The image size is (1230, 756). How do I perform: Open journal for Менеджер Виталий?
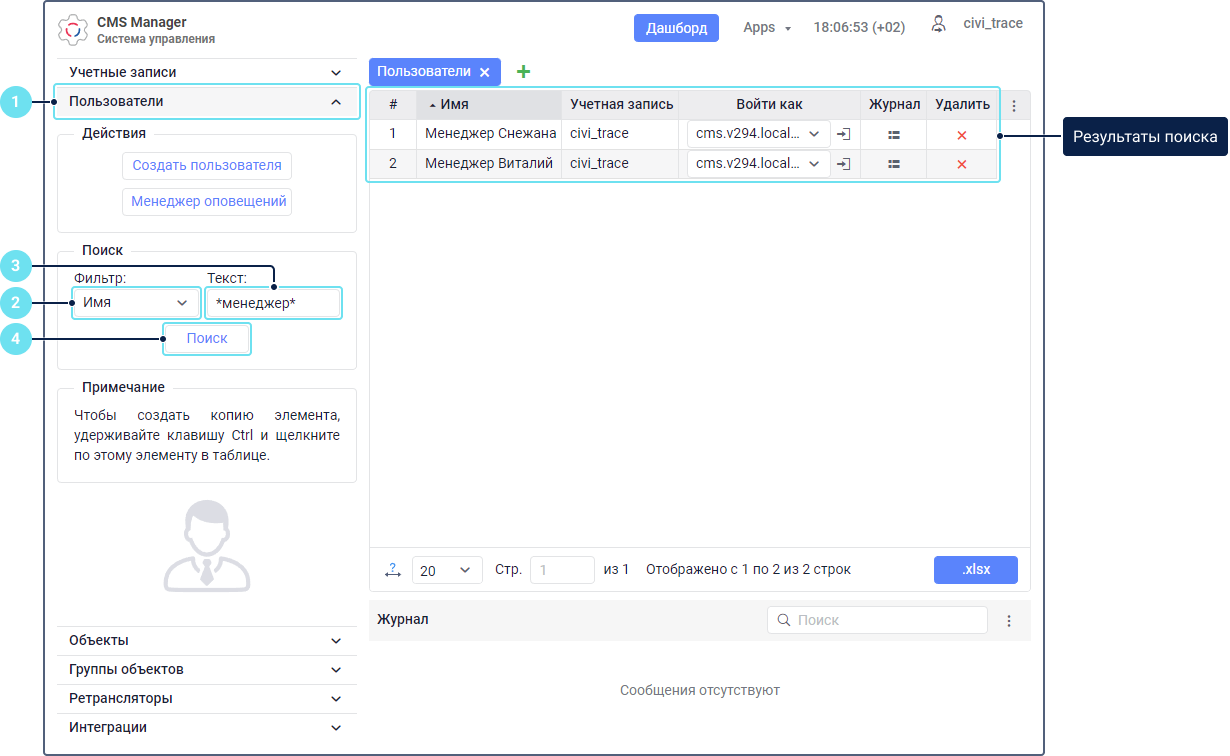[894, 164]
